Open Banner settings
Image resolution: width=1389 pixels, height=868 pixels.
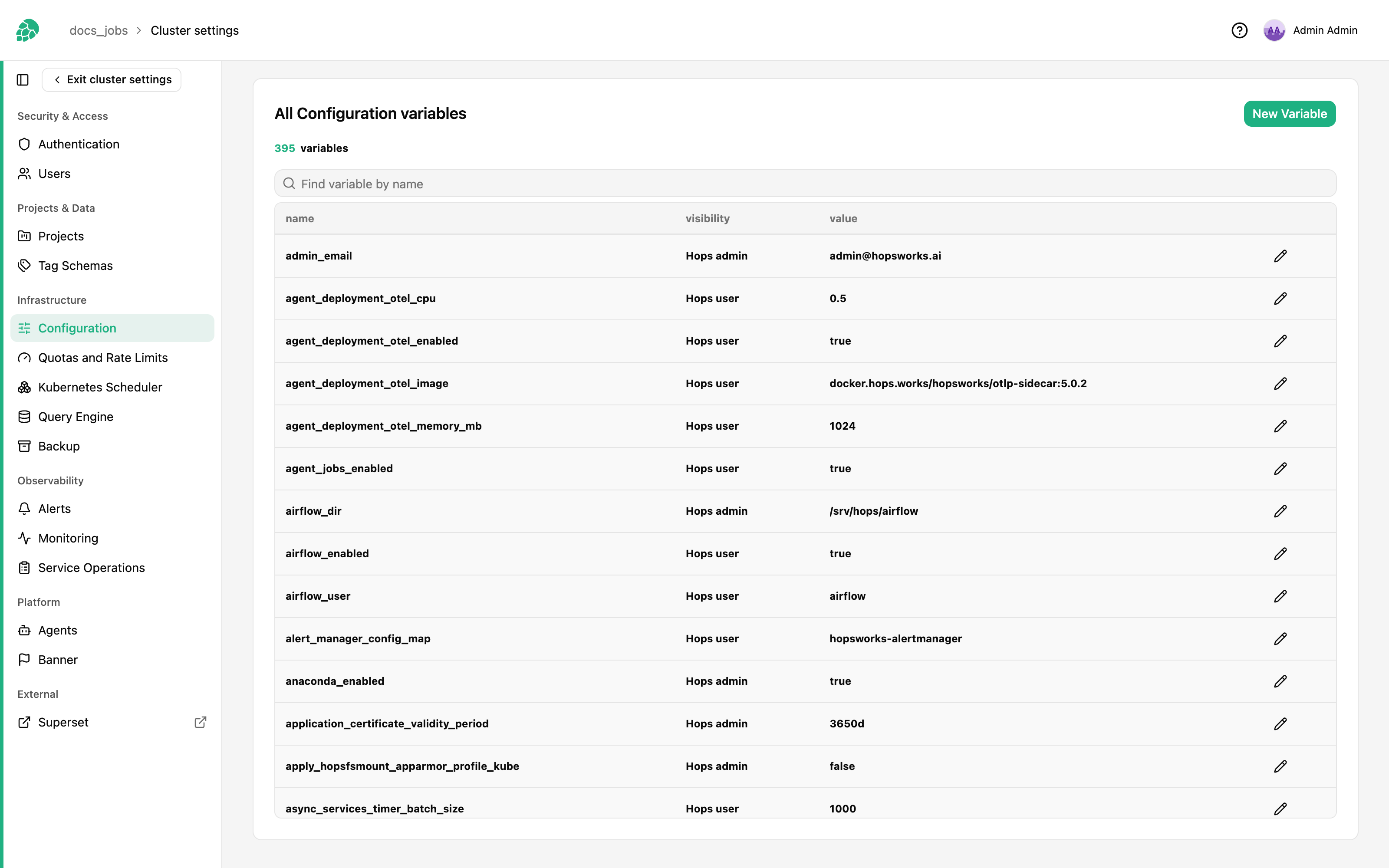112,660
